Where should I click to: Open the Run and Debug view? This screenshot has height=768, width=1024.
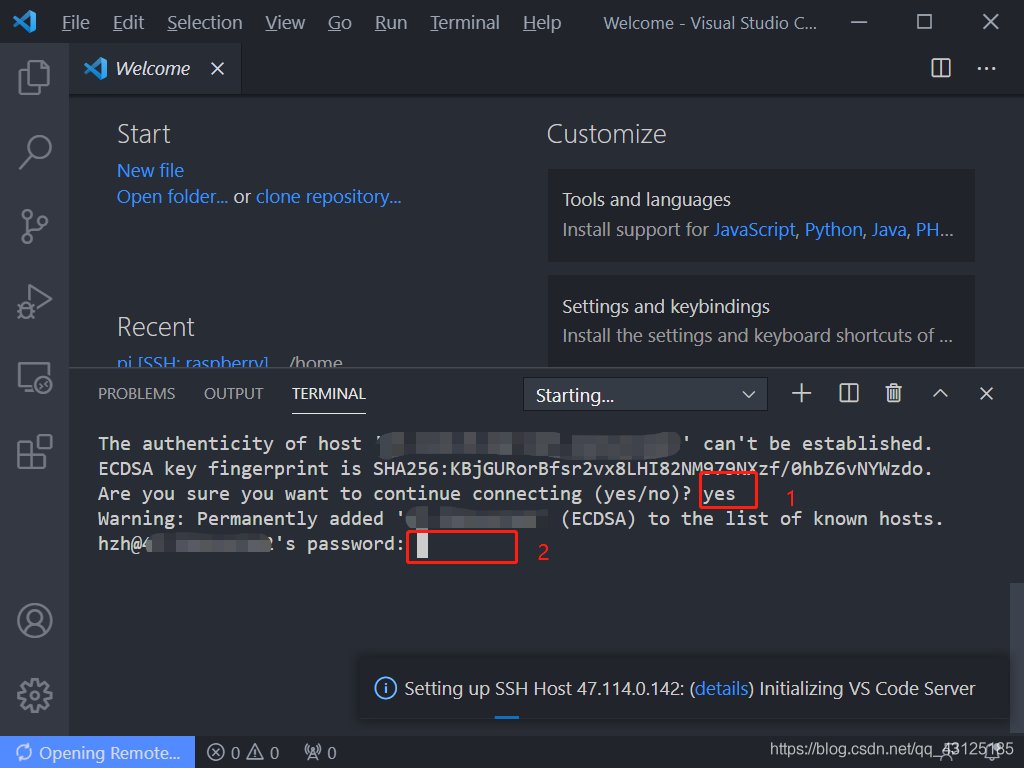34,302
